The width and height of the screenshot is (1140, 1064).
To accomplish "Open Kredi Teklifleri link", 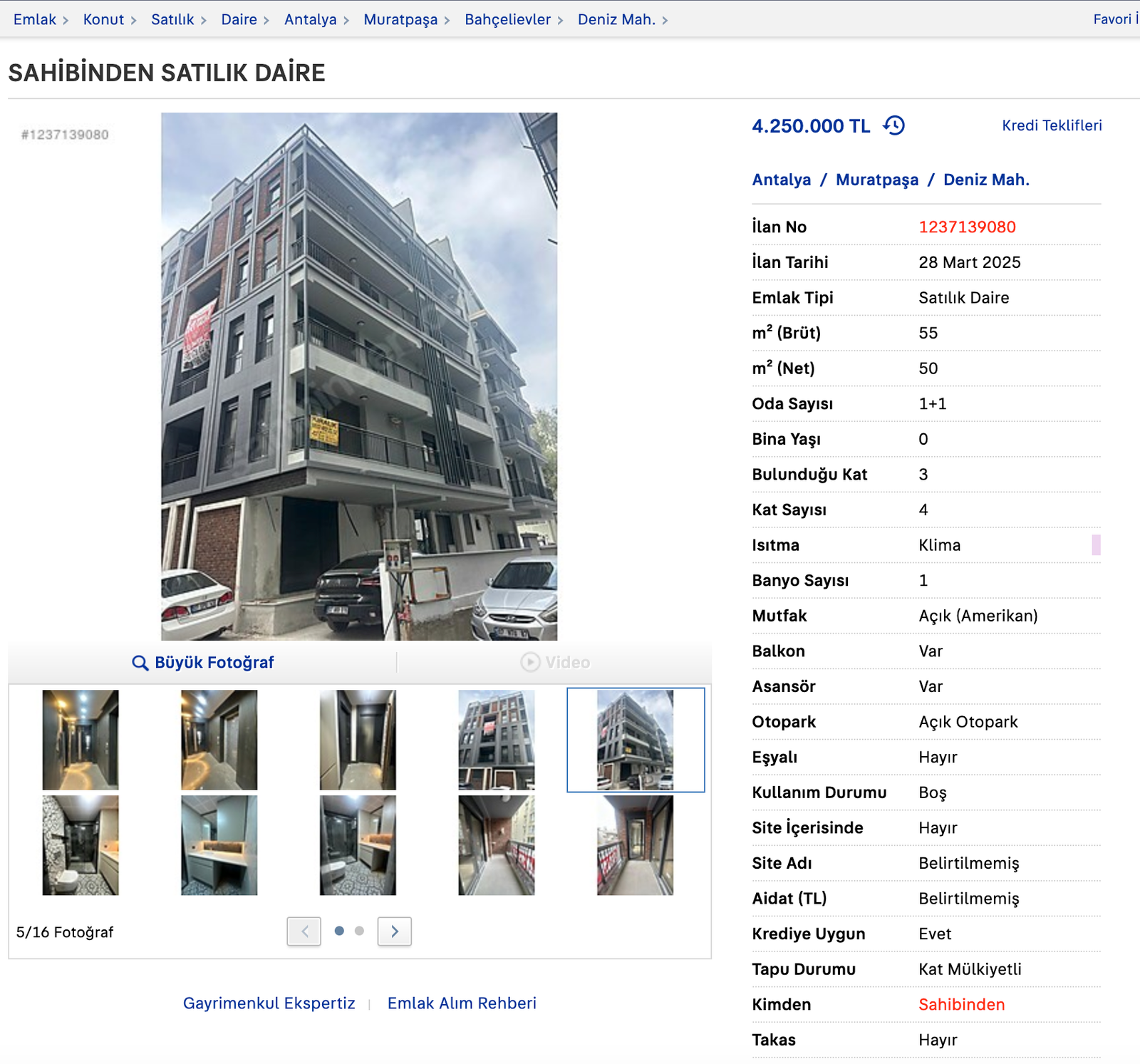I will 1052,125.
